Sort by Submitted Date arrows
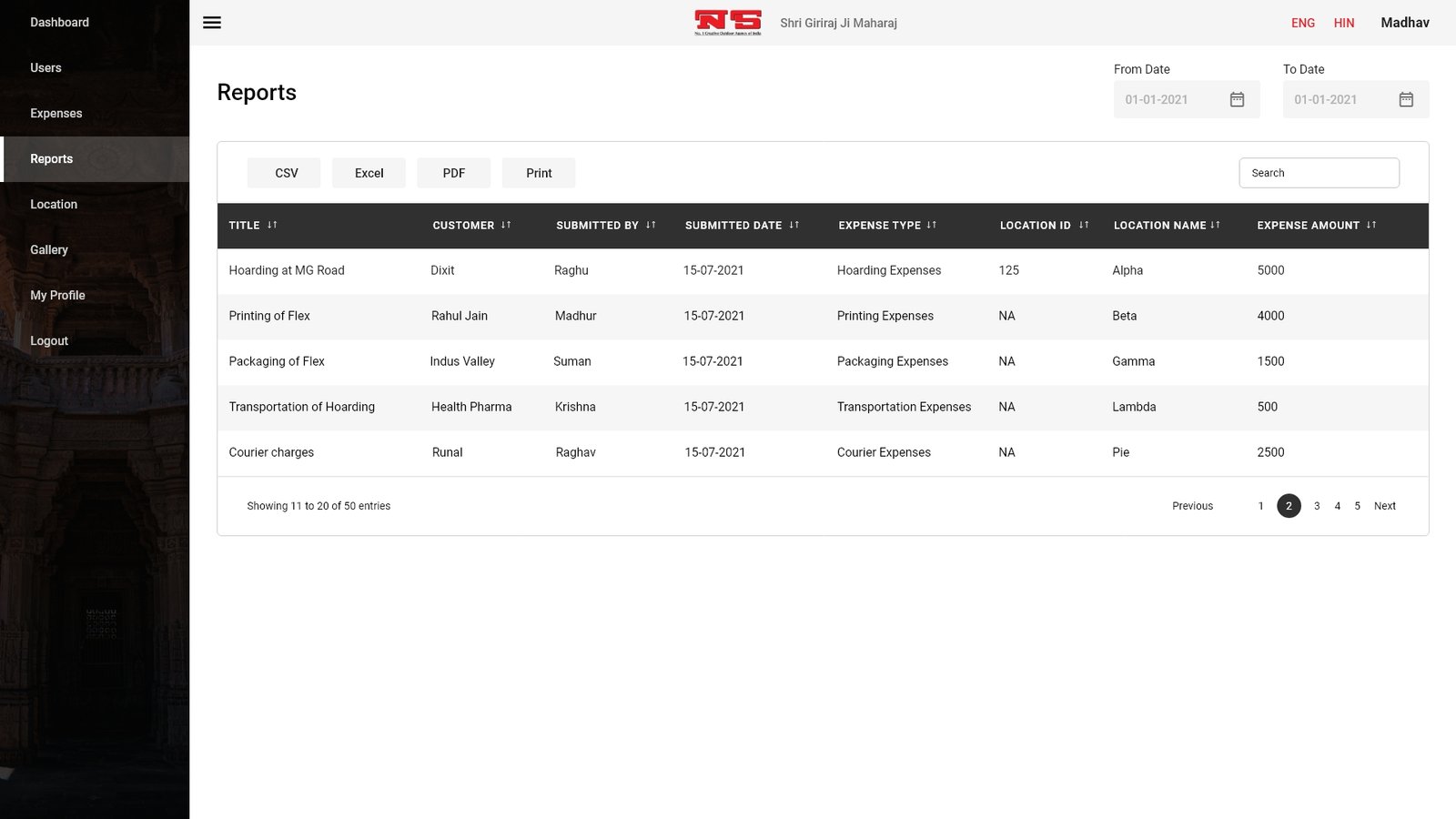 click(794, 225)
